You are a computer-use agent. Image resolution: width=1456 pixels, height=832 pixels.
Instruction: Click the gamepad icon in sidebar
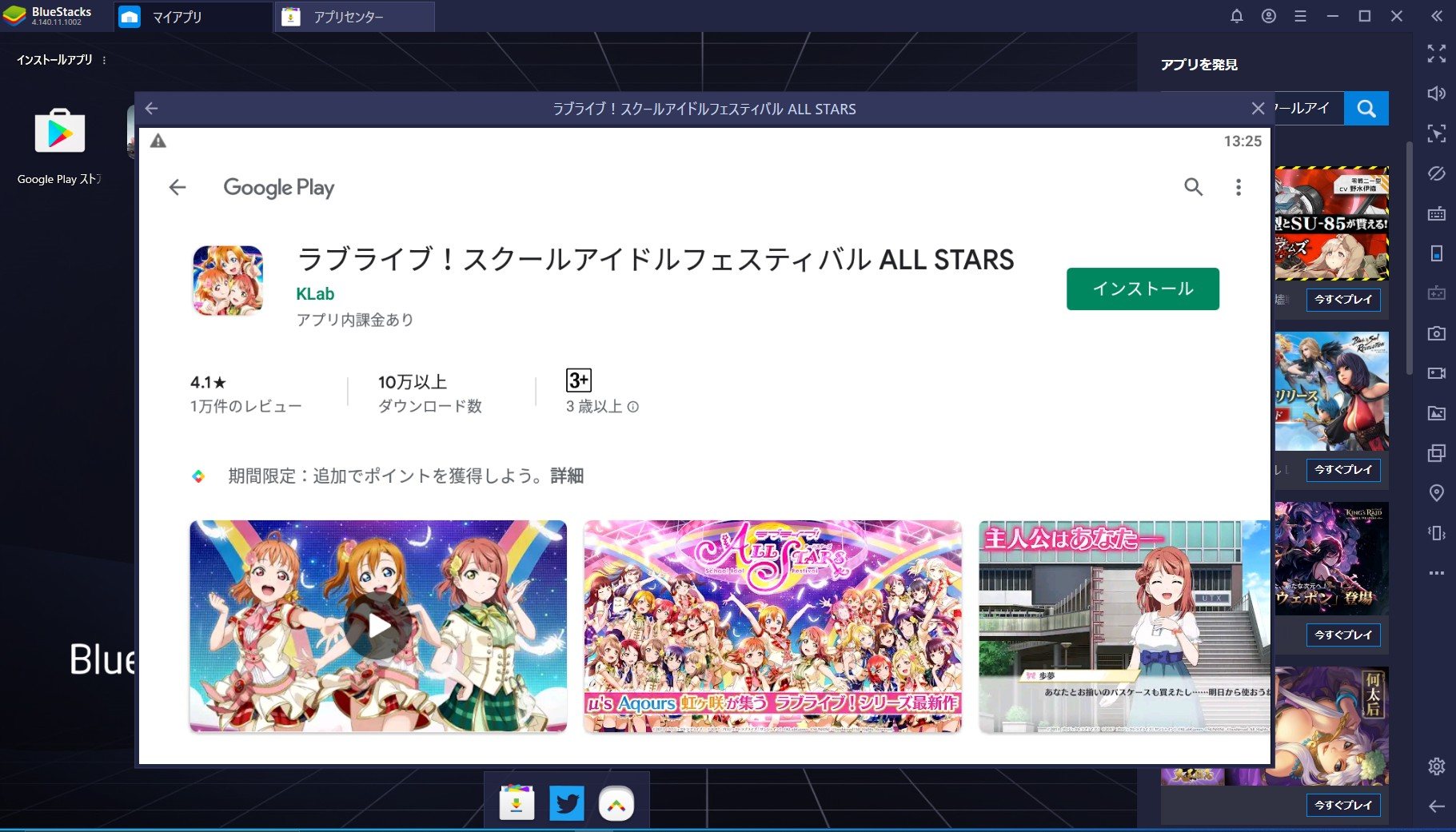pyautogui.click(x=1436, y=293)
